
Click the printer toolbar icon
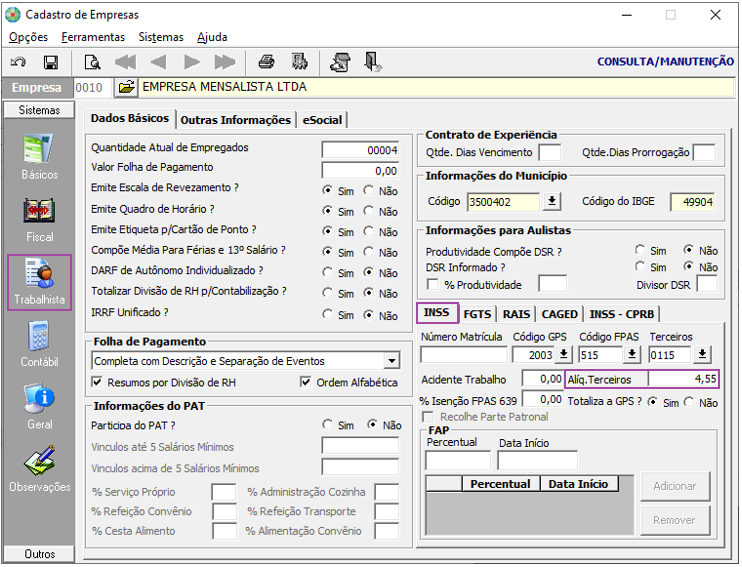click(266, 62)
